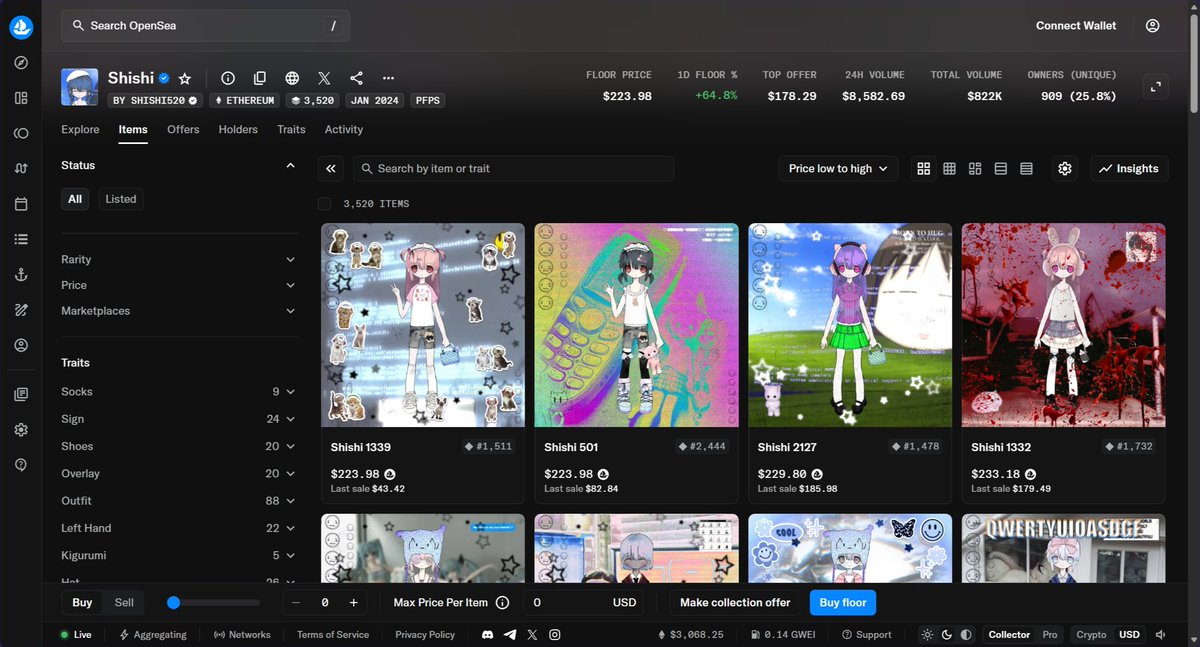Viewport: 1200px width, 647px height.
Task: Switch currency display to Crypto
Action: click(1091, 635)
